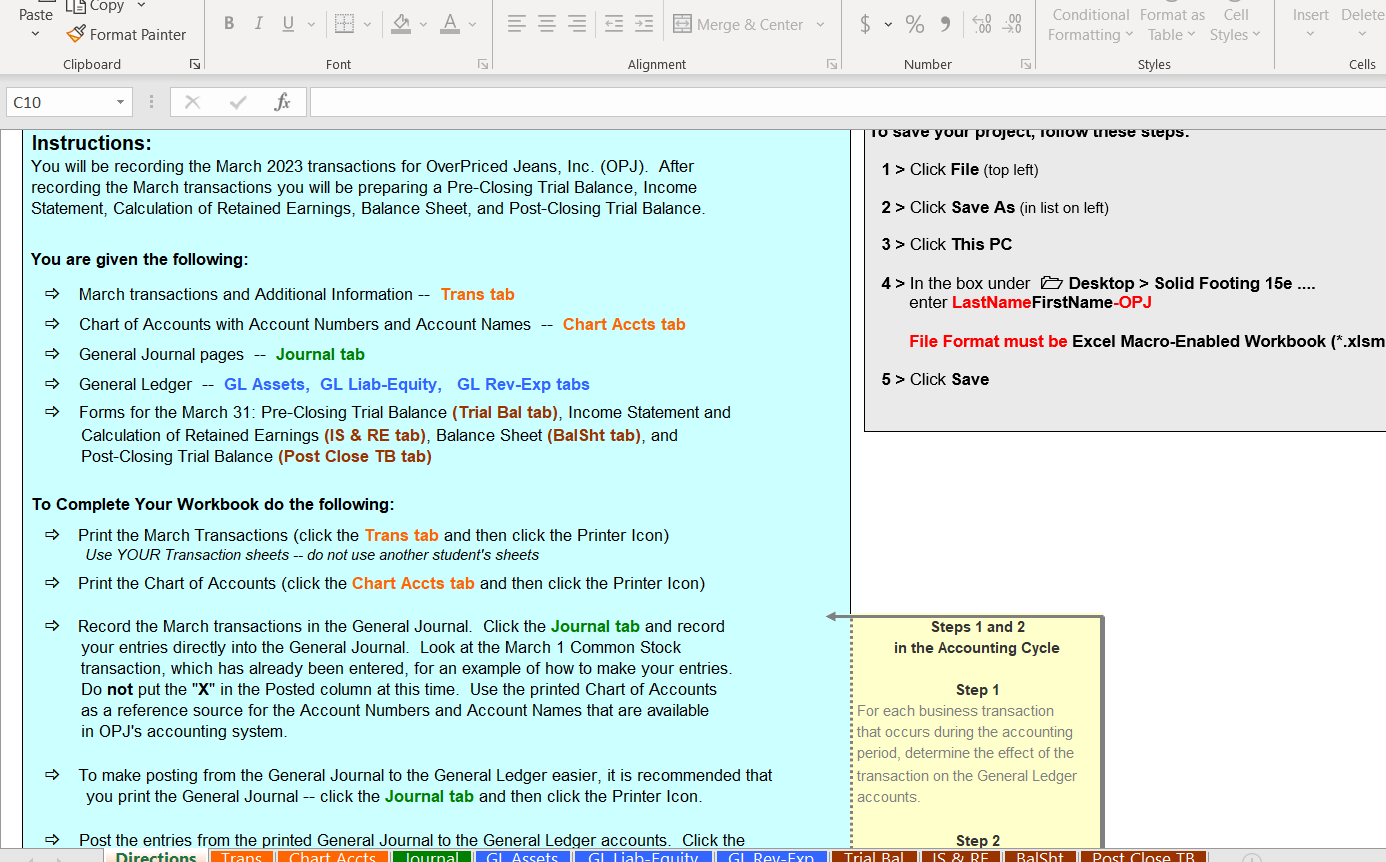Switch to the GL Assets sheet tab
This screenshot has height=862, width=1386.
coord(522,856)
